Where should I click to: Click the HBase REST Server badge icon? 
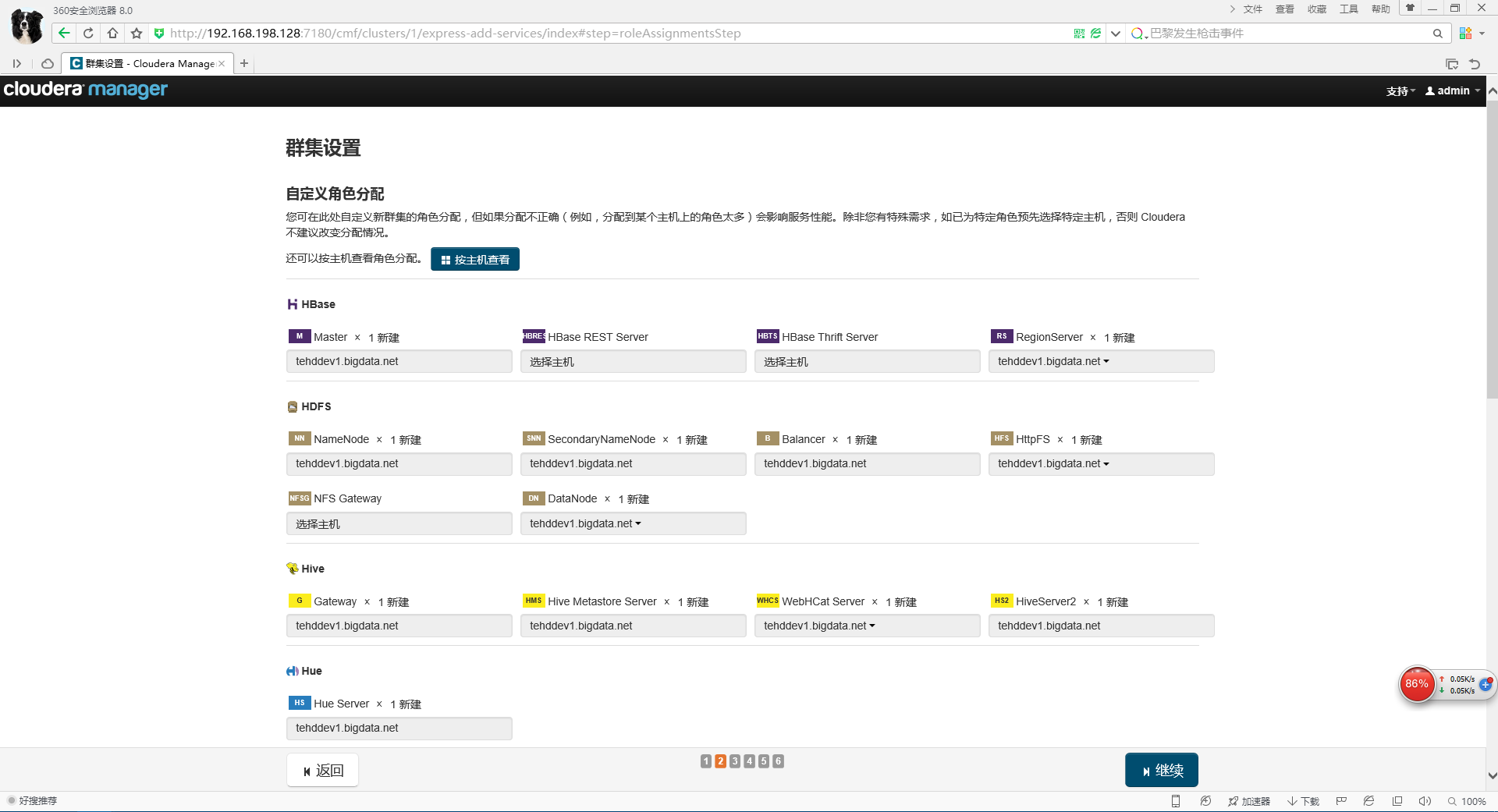point(534,336)
